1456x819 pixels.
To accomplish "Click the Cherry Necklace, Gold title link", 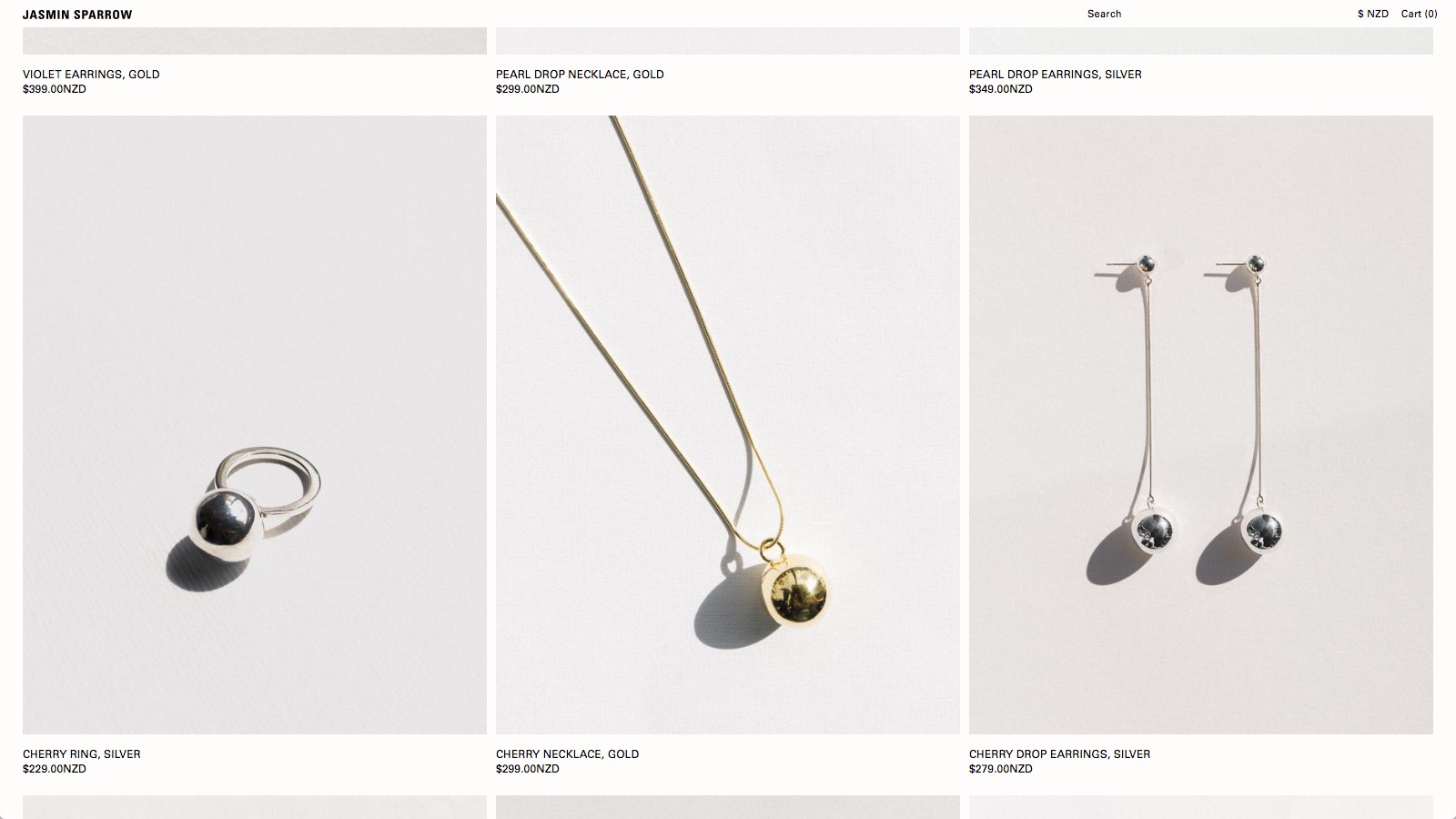I will pyautogui.click(x=567, y=754).
